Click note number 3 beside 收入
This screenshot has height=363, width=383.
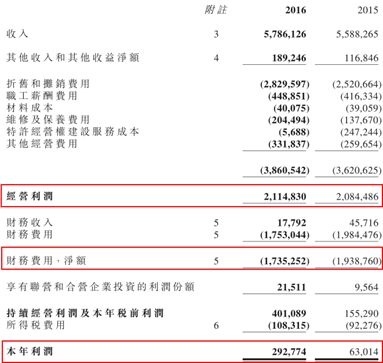[216, 34]
